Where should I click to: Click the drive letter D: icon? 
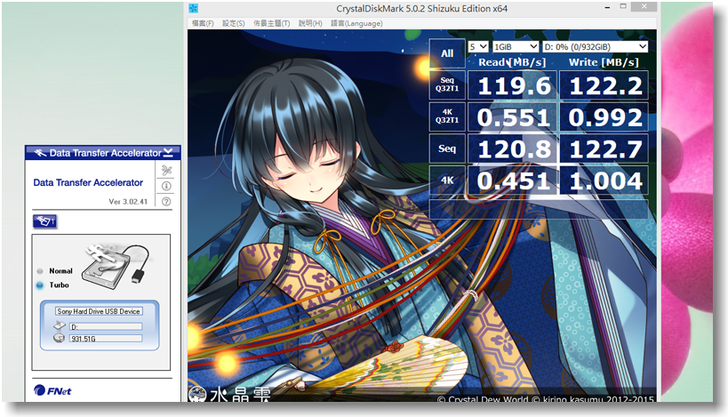61,325
